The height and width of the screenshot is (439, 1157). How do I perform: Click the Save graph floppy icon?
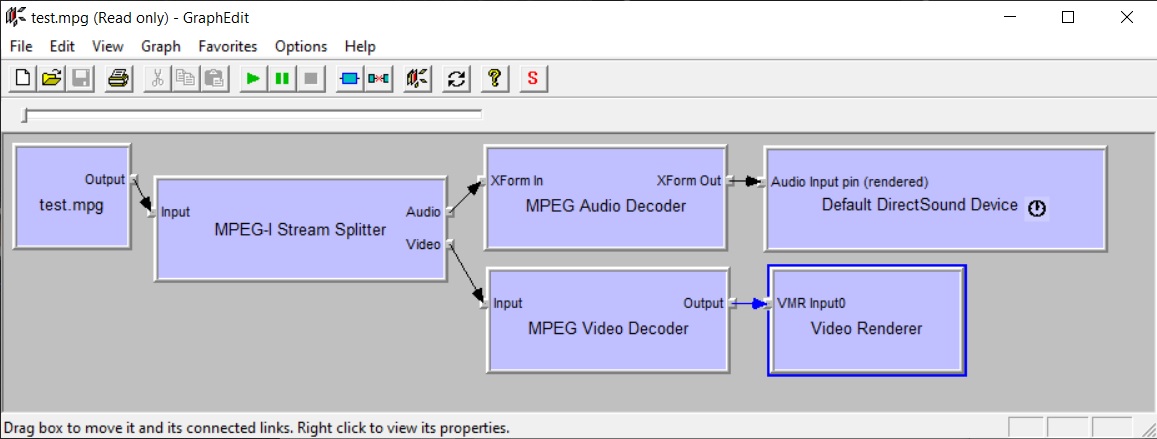pyautogui.click(x=80, y=78)
